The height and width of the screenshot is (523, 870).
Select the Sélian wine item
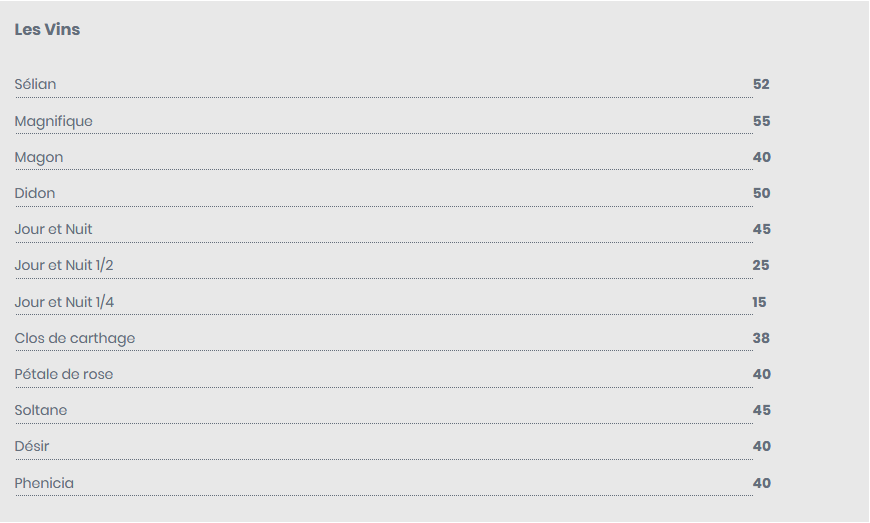36,84
